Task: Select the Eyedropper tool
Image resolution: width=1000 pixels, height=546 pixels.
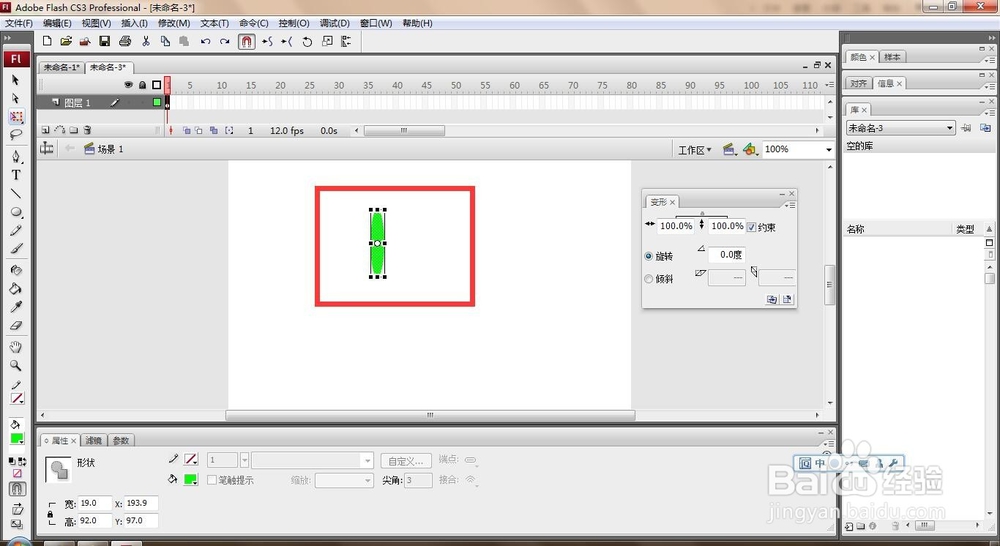Action: tap(16, 307)
